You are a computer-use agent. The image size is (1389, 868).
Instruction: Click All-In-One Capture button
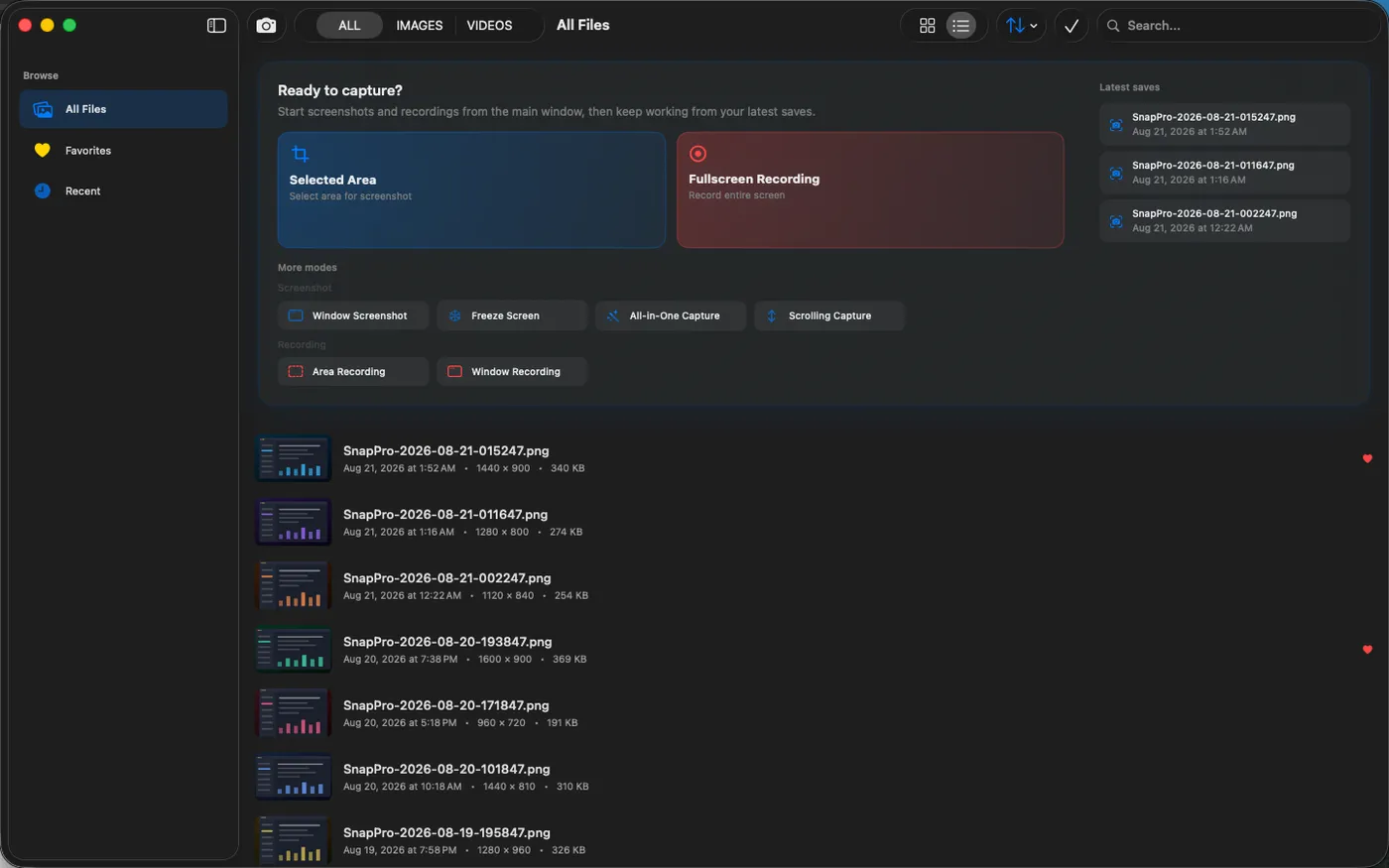(671, 315)
